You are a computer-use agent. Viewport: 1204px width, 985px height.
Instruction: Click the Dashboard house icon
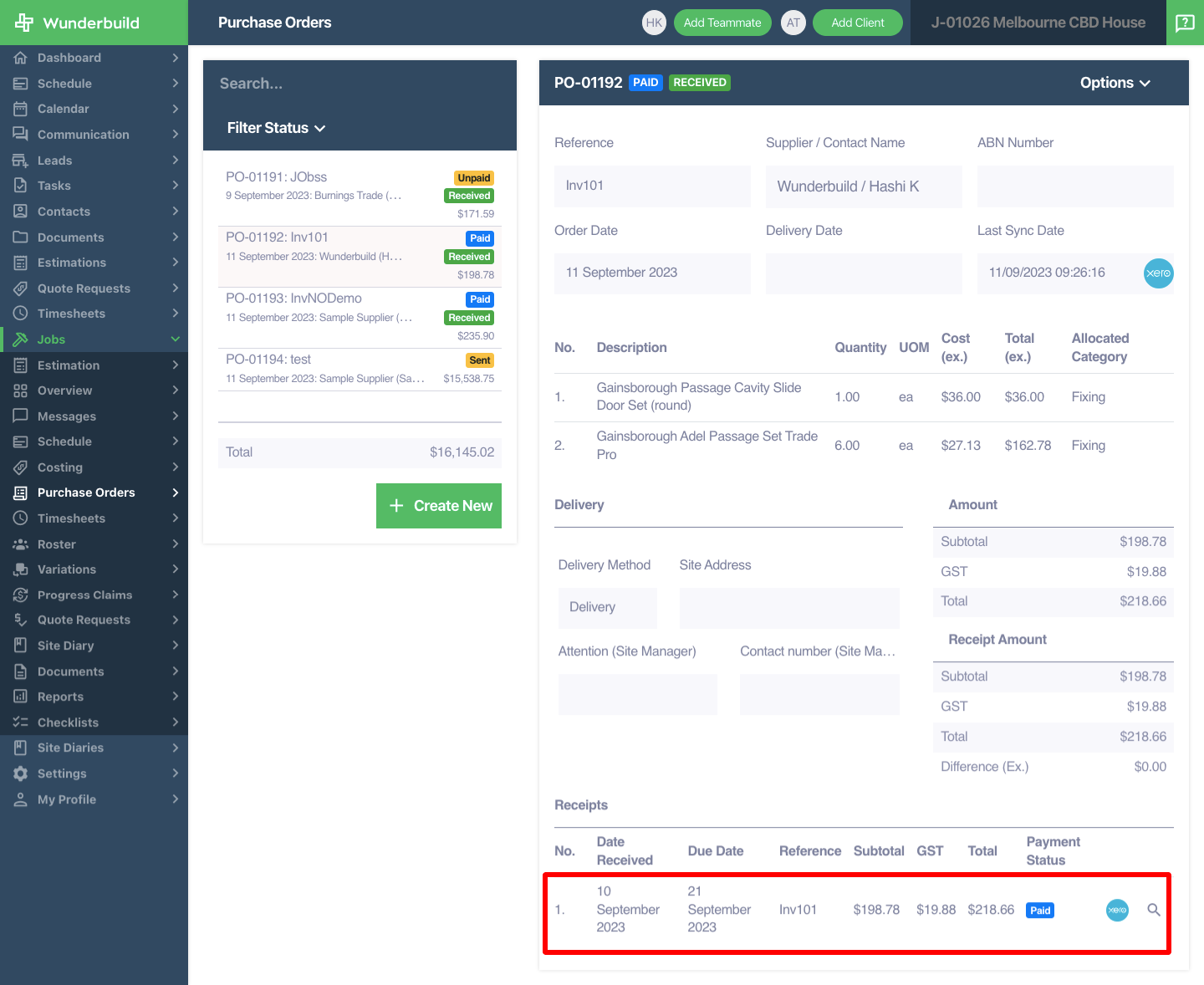point(21,58)
